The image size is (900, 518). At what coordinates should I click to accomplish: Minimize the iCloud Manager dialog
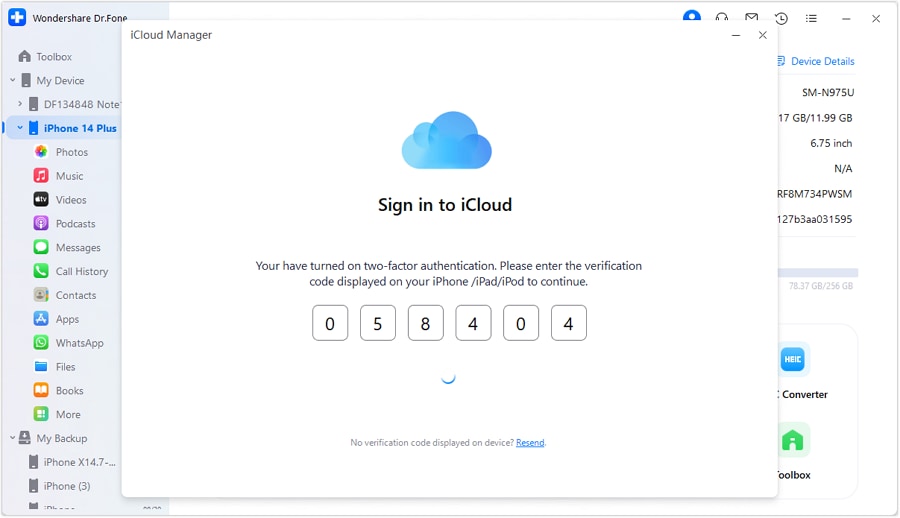click(x=736, y=36)
